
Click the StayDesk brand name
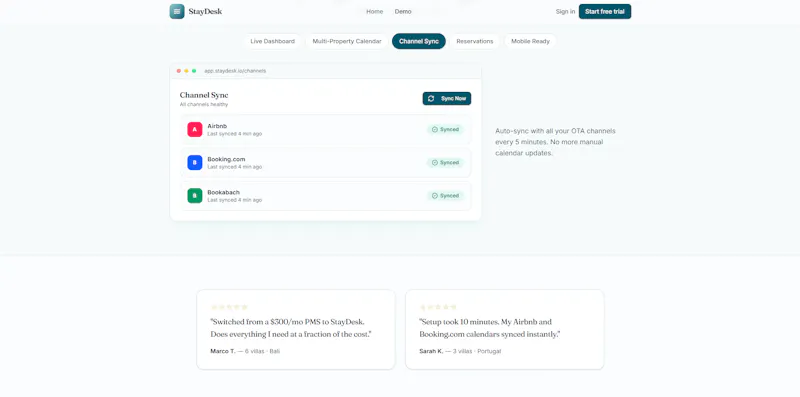point(205,11)
